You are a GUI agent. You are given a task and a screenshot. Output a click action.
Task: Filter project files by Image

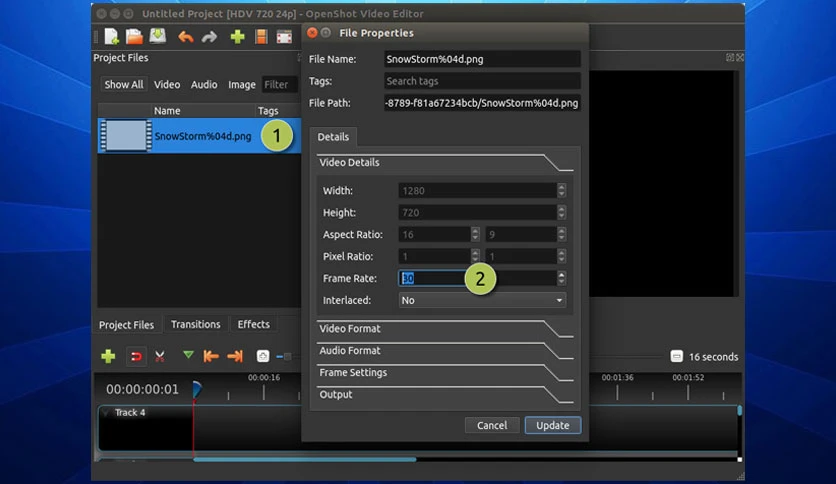pos(242,84)
